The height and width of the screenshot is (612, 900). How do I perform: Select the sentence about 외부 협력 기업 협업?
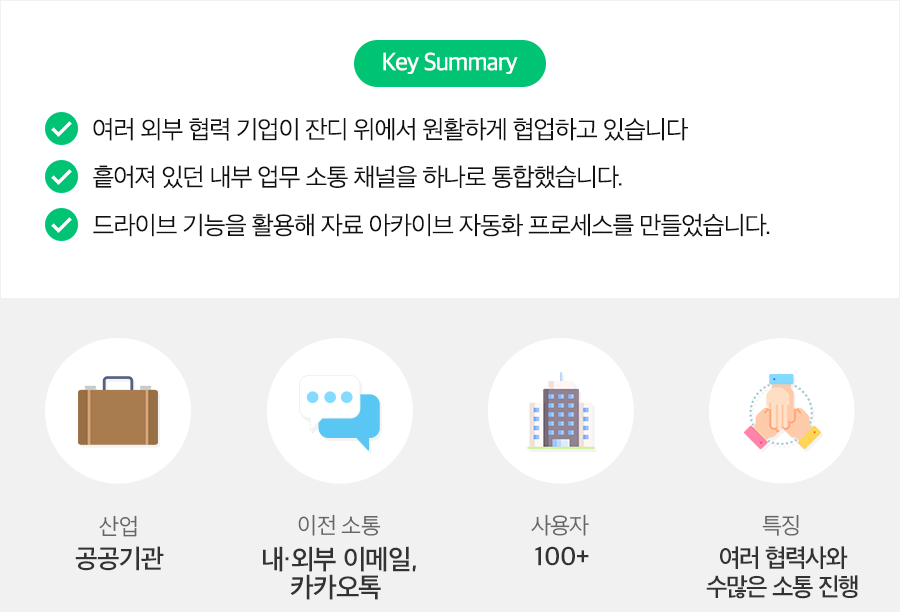click(x=390, y=129)
